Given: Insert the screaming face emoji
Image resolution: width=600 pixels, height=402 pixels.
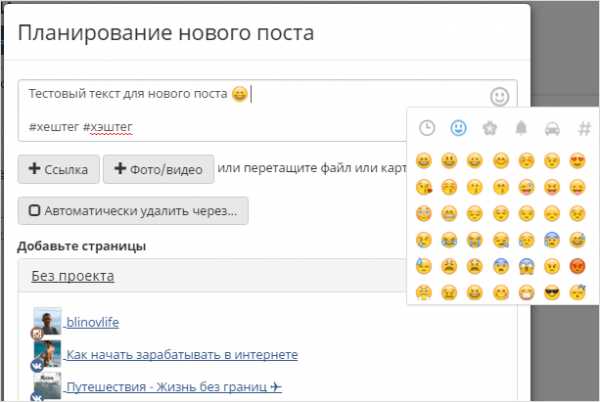Looking at the screenshot, I should 526,266.
